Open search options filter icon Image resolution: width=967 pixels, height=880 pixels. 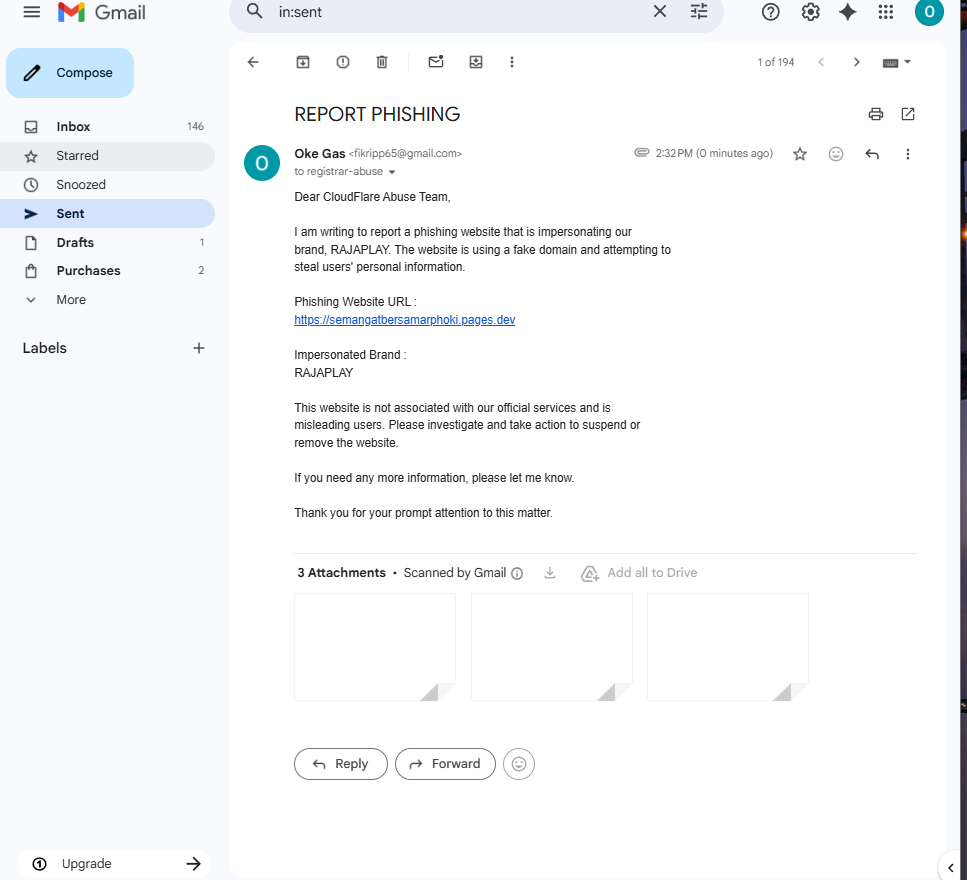[x=699, y=11]
